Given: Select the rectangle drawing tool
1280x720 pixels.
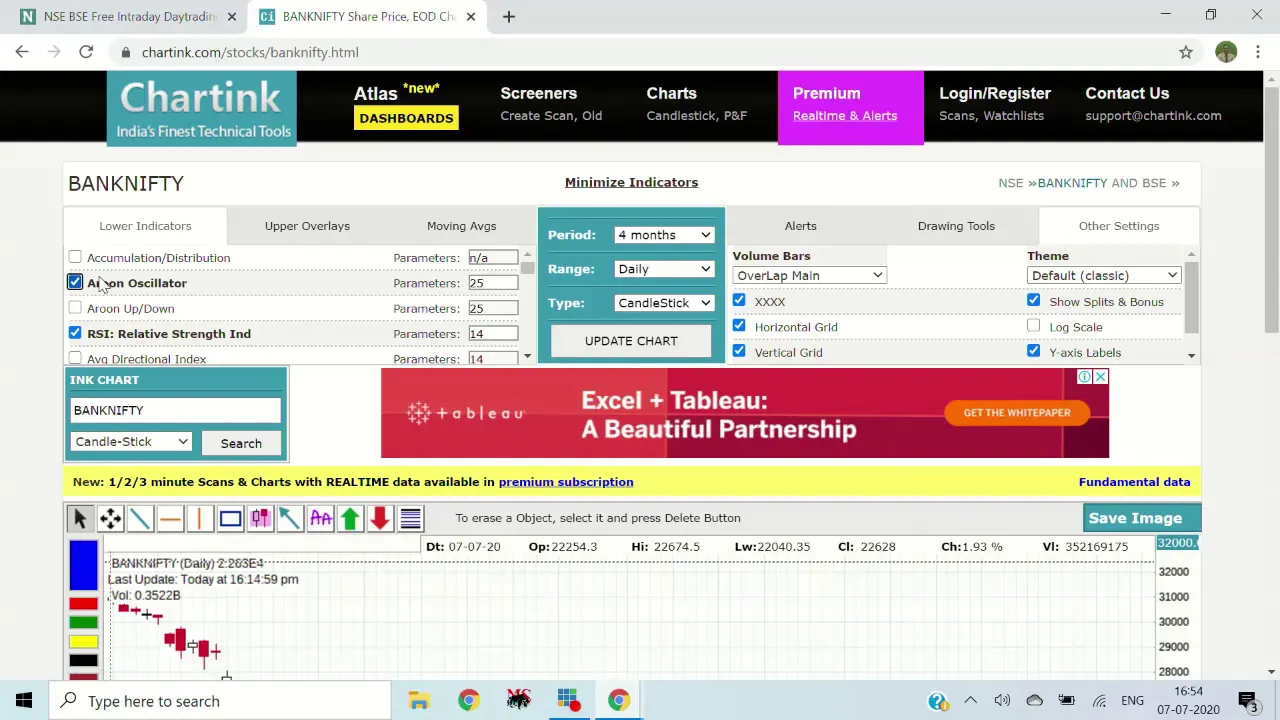Looking at the screenshot, I should tap(230, 518).
